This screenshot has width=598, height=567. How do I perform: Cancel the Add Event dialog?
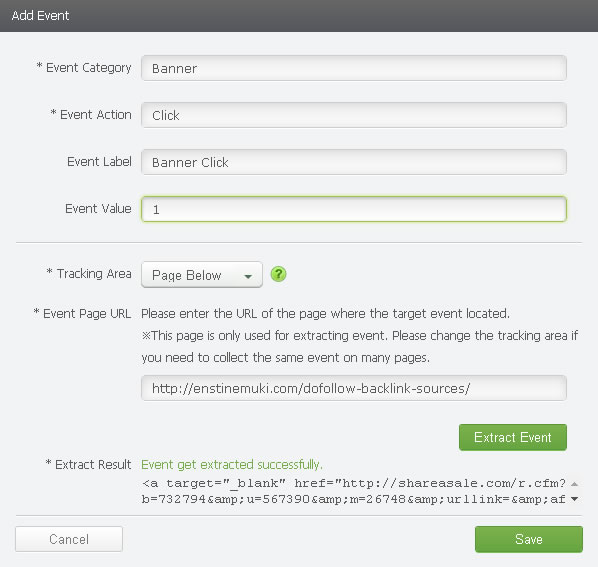[x=69, y=539]
